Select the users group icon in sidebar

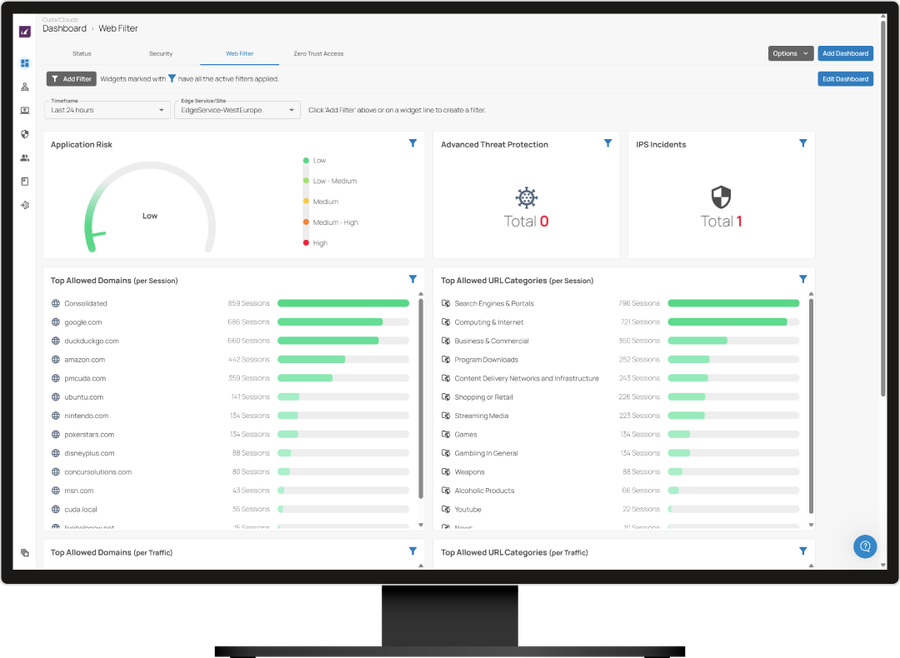[x=25, y=157]
